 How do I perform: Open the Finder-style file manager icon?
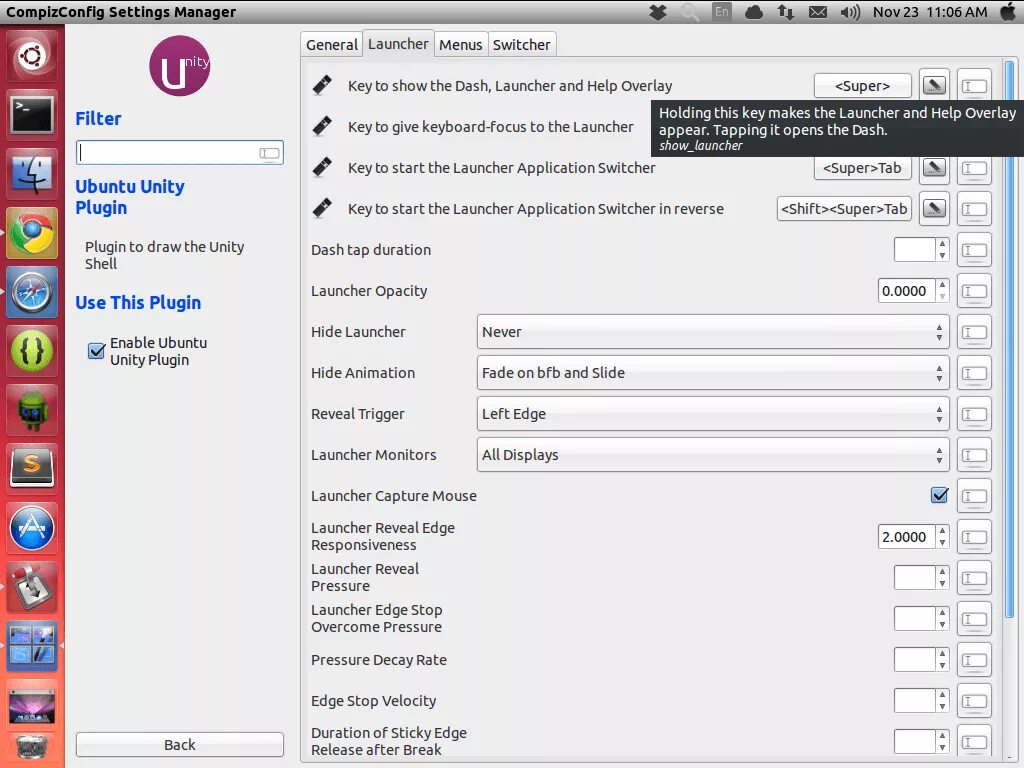[x=32, y=174]
